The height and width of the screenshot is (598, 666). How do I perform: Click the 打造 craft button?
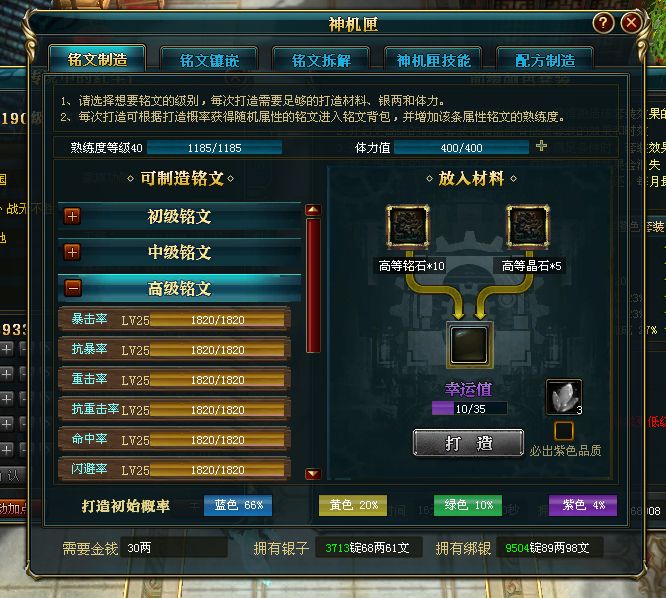(x=468, y=443)
